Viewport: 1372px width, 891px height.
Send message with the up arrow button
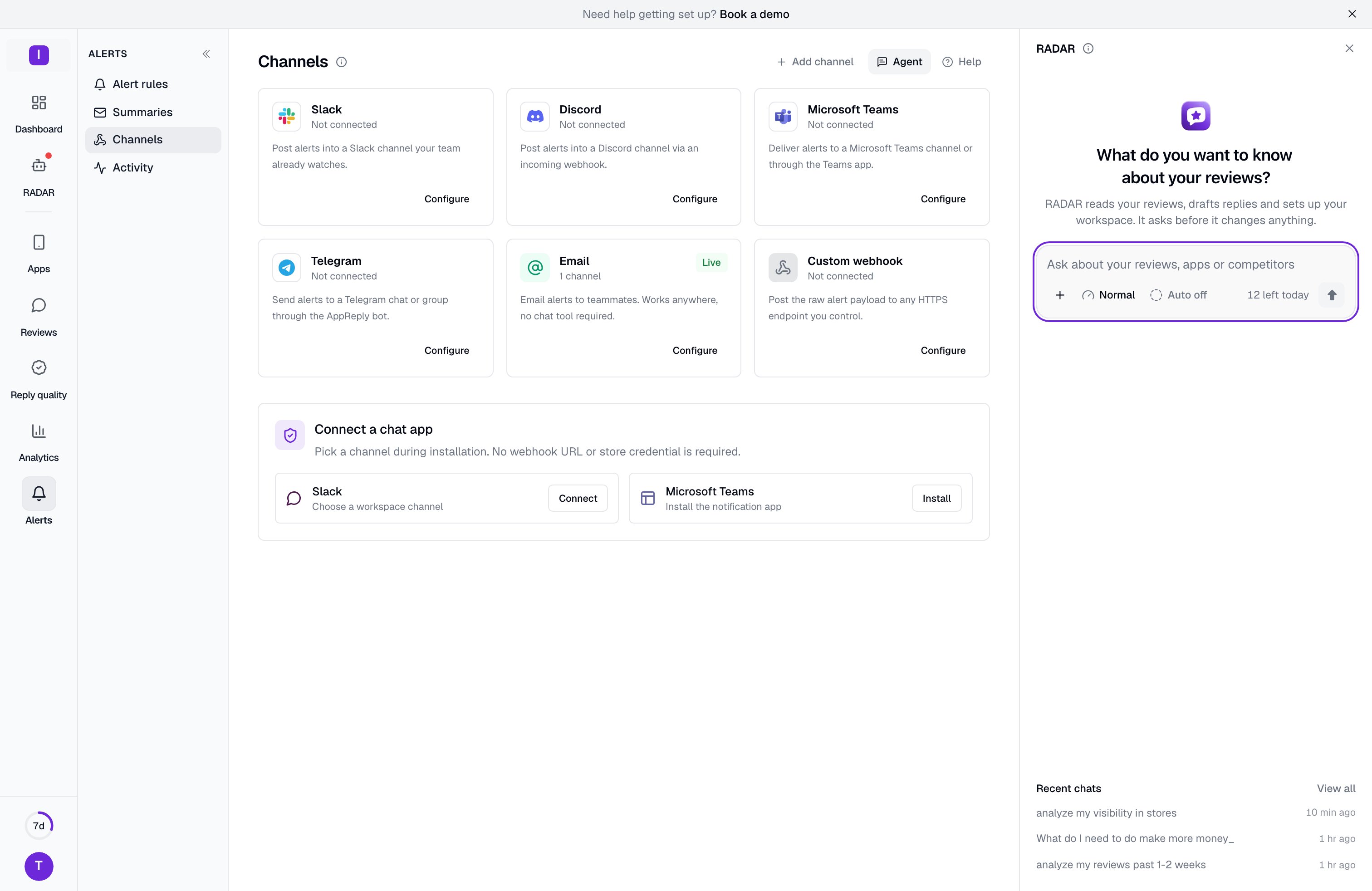coord(1332,295)
